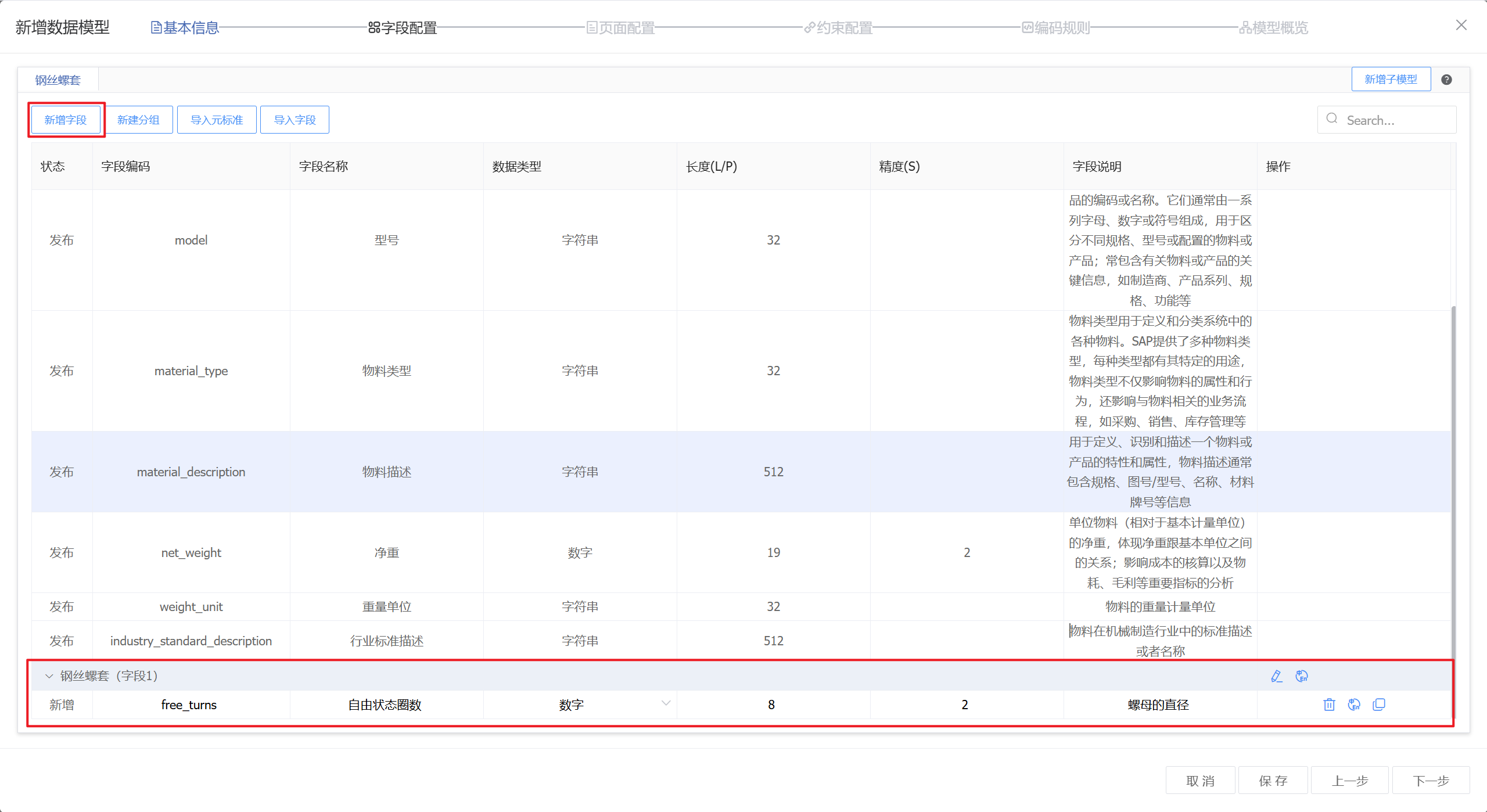
Task: Click the edit pencil icon on 钢丝螺套 group row
Action: point(1276,676)
